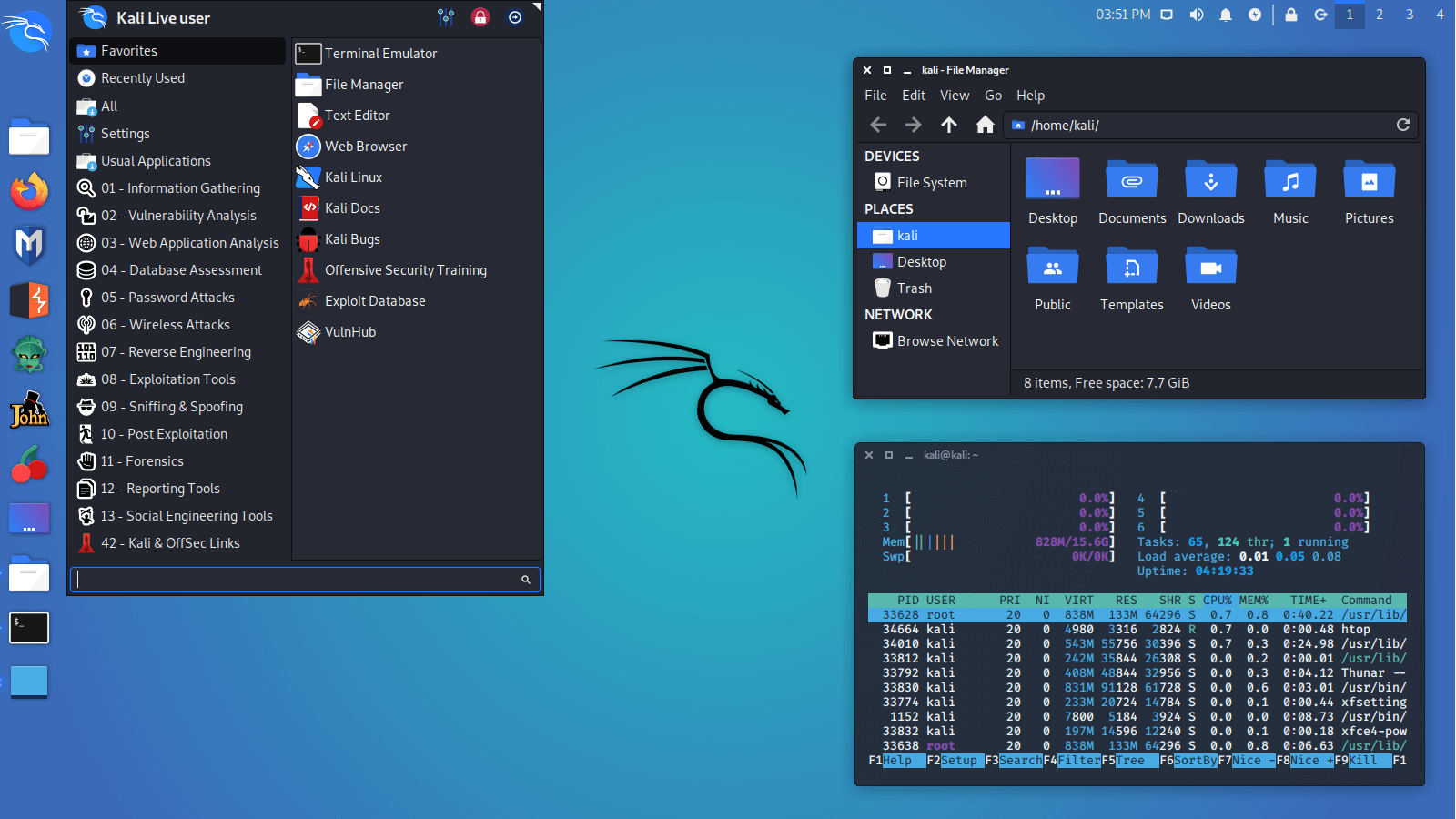The height and width of the screenshot is (819, 1456).
Task: Click the Home icon in File Manager toolbar
Action: click(x=985, y=125)
